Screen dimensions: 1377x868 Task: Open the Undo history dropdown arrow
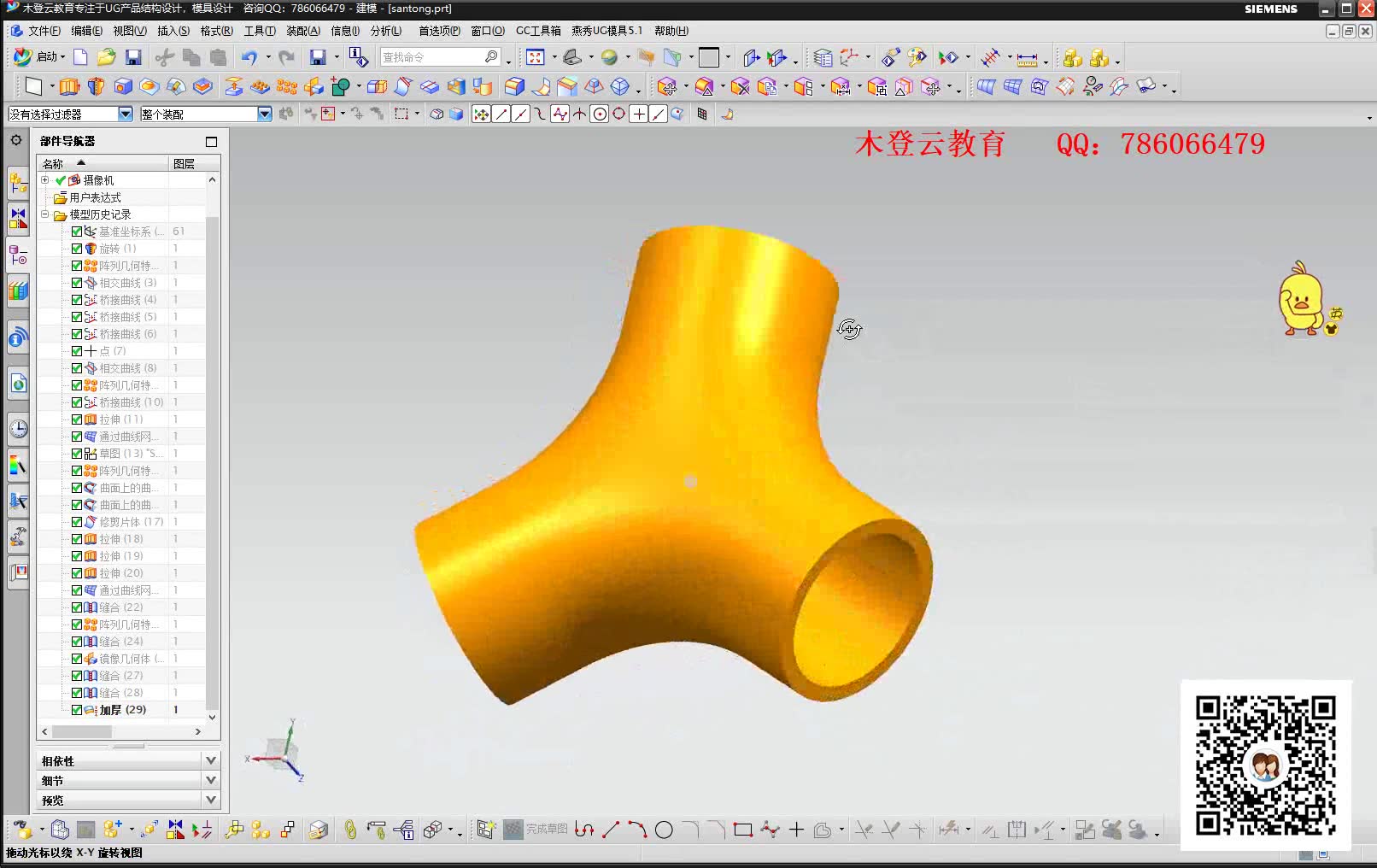tap(267, 57)
